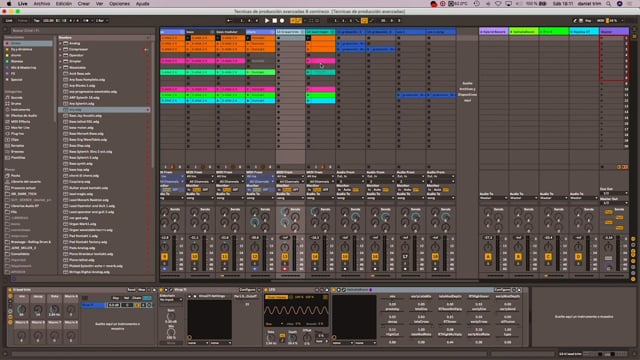Click the LFO Rate knob
640x360 pixels.
tap(271, 338)
